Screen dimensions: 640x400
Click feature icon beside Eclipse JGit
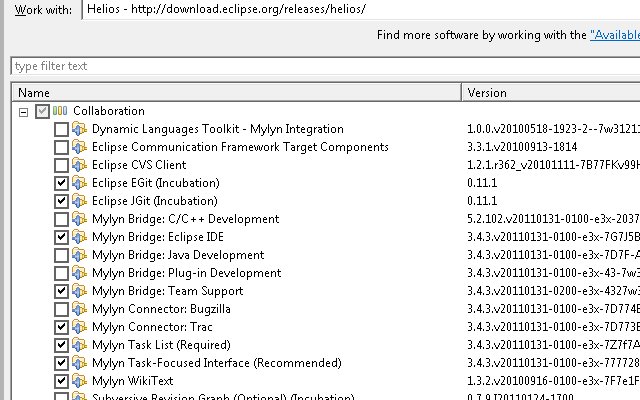click(x=80, y=201)
